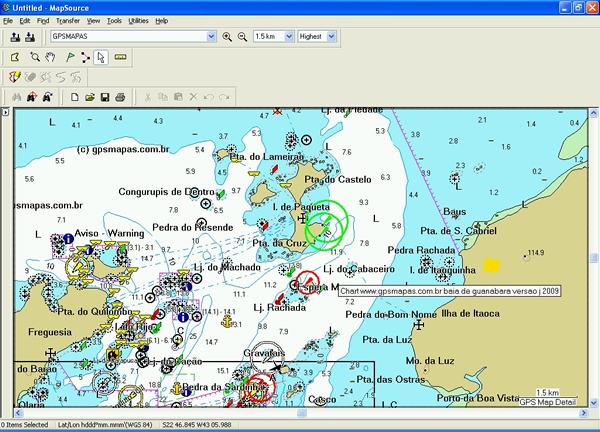
Task: Click the Zoom In magnifier icon
Action: tap(227, 37)
